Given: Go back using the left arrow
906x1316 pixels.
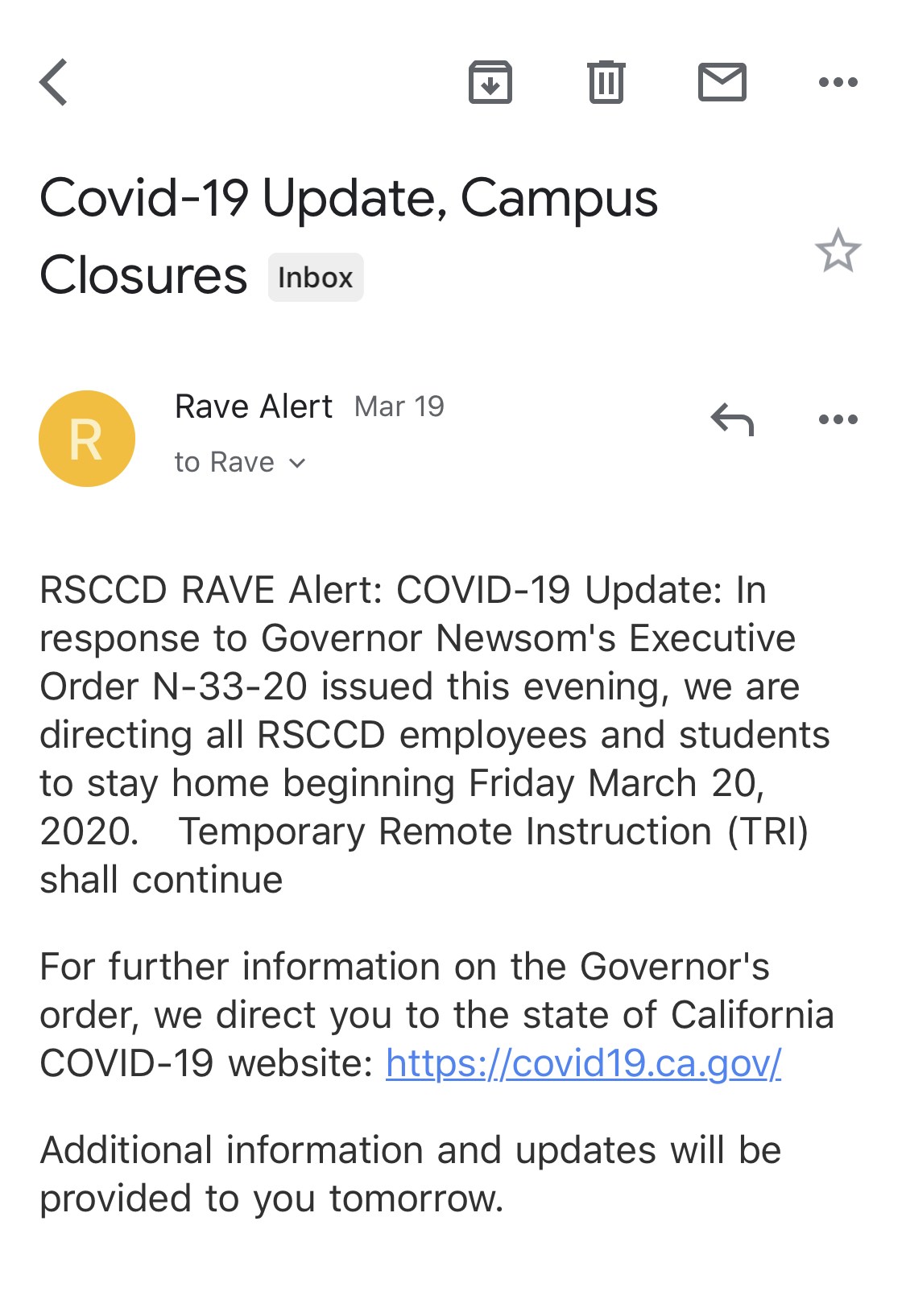Looking at the screenshot, I should [x=53, y=82].
